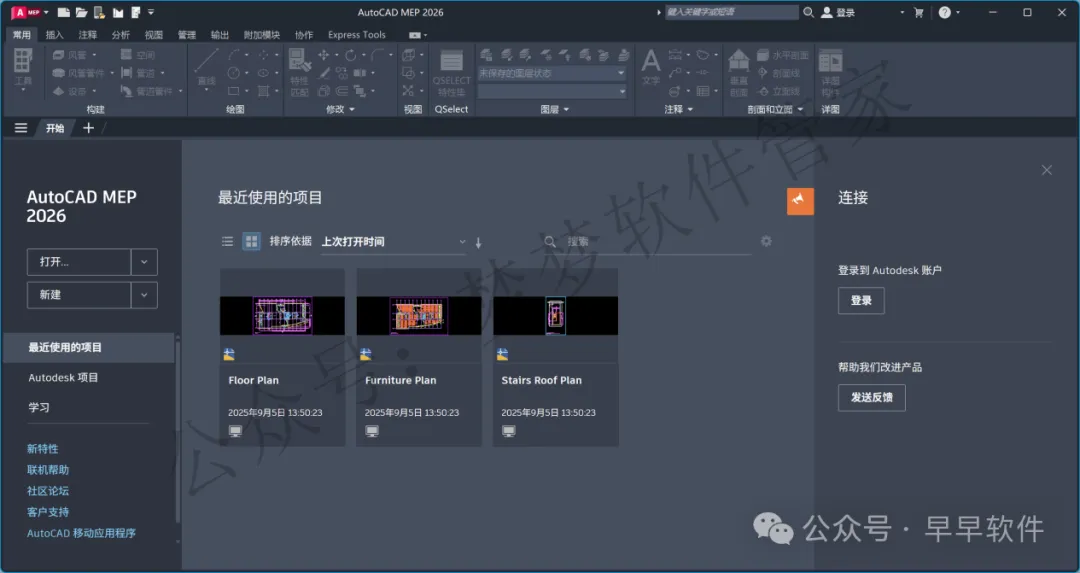This screenshot has height=573, width=1080.
Task: Open the 社区论坛 link
Action: [x=48, y=491]
